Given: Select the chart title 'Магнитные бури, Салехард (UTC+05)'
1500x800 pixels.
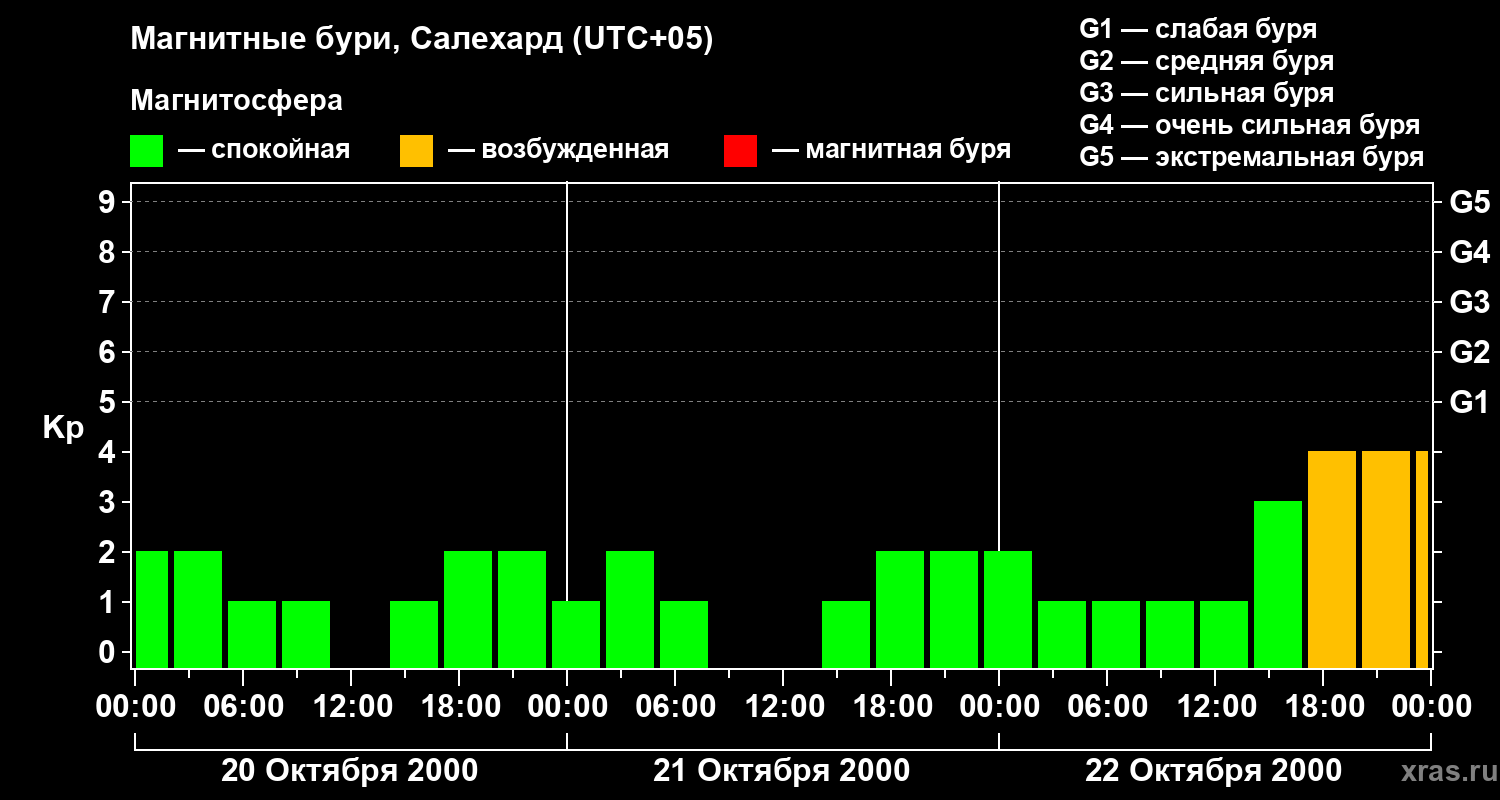Looking at the screenshot, I should pos(422,40).
